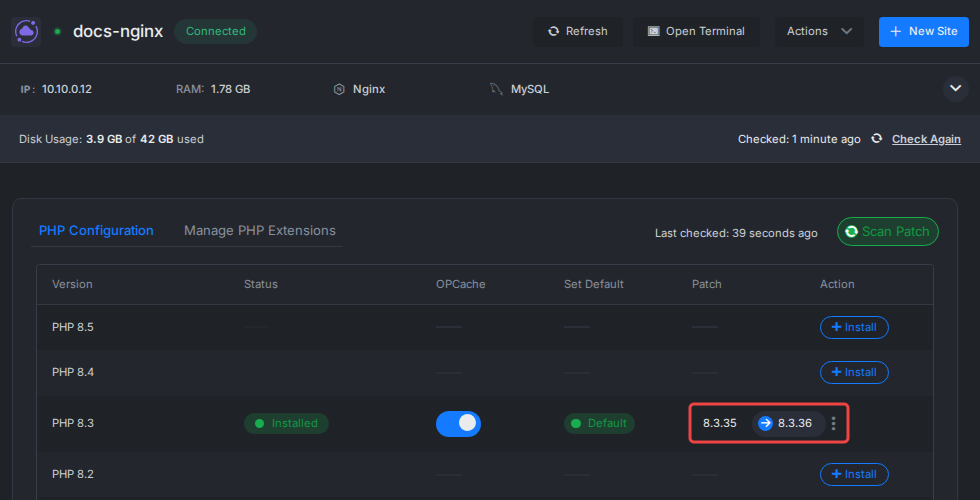This screenshot has width=980, height=500.
Task: Click the Scan Patch button
Action: [888, 231]
